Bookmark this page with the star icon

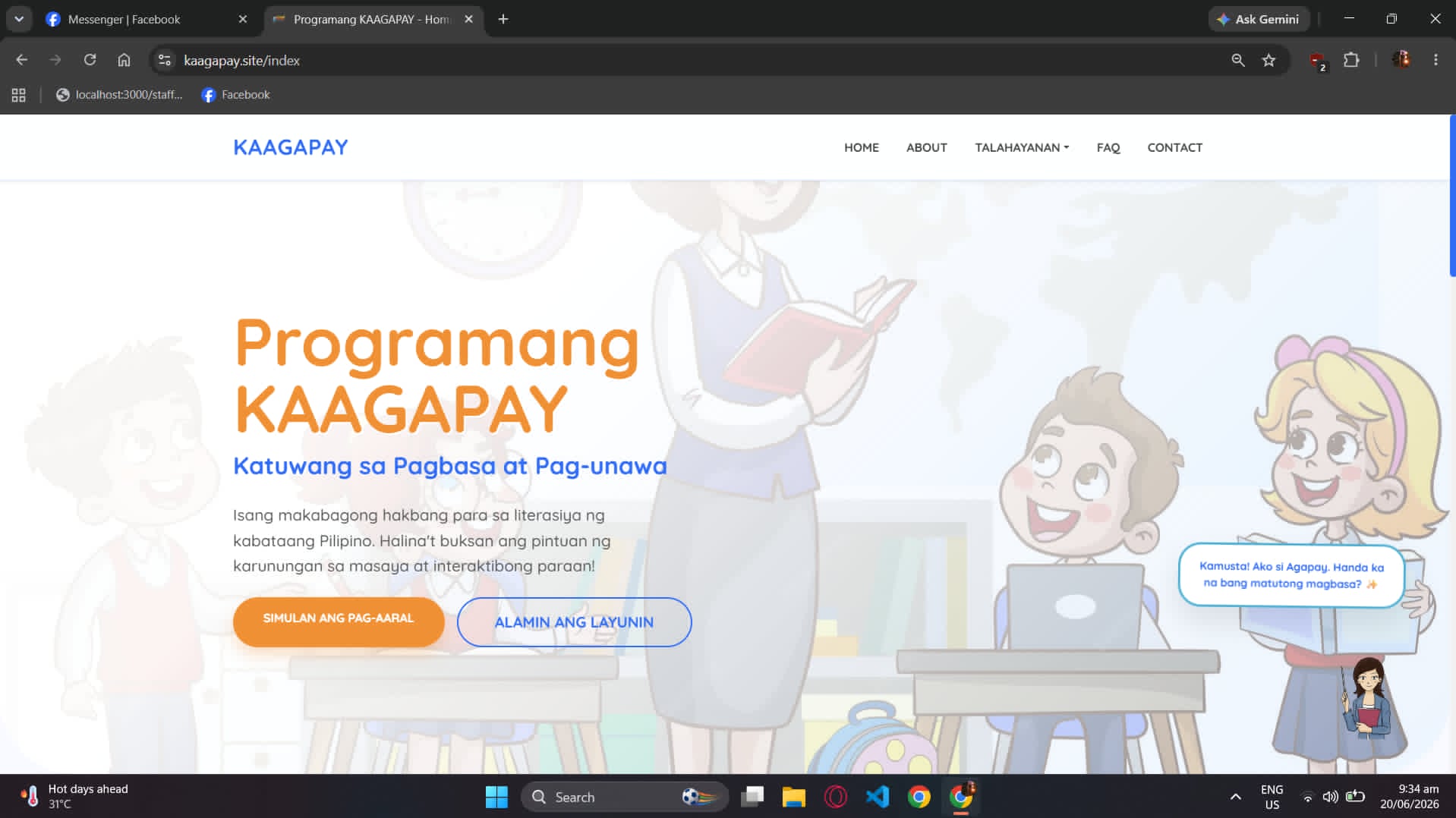tap(1268, 60)
